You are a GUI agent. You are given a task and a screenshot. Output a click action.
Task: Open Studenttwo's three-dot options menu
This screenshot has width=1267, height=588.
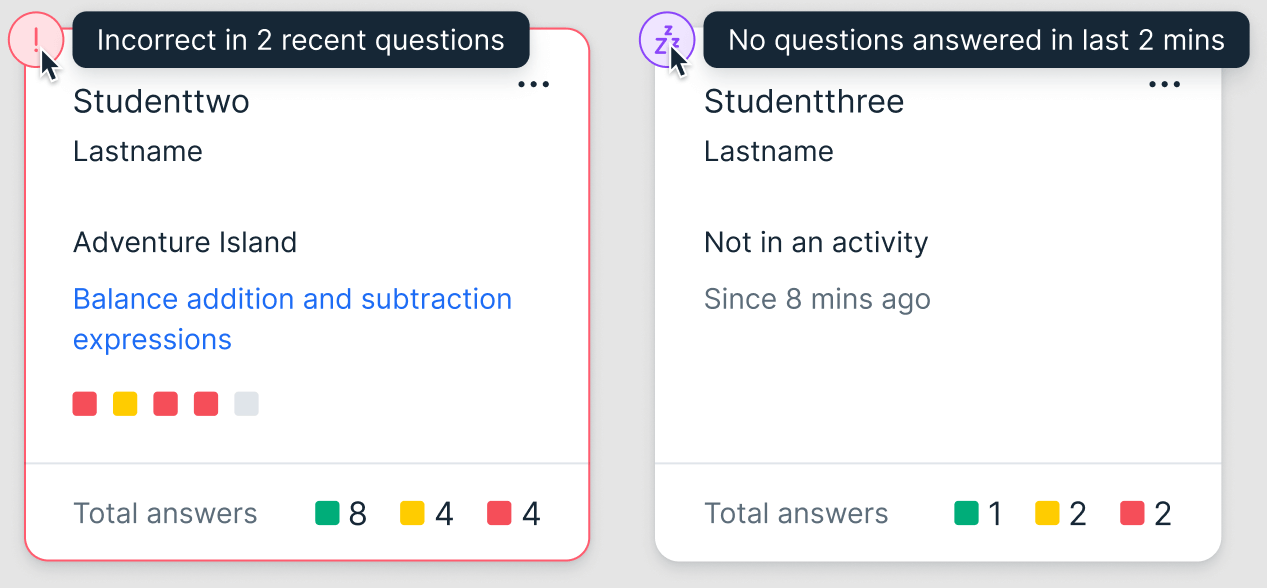coord(534,85)
